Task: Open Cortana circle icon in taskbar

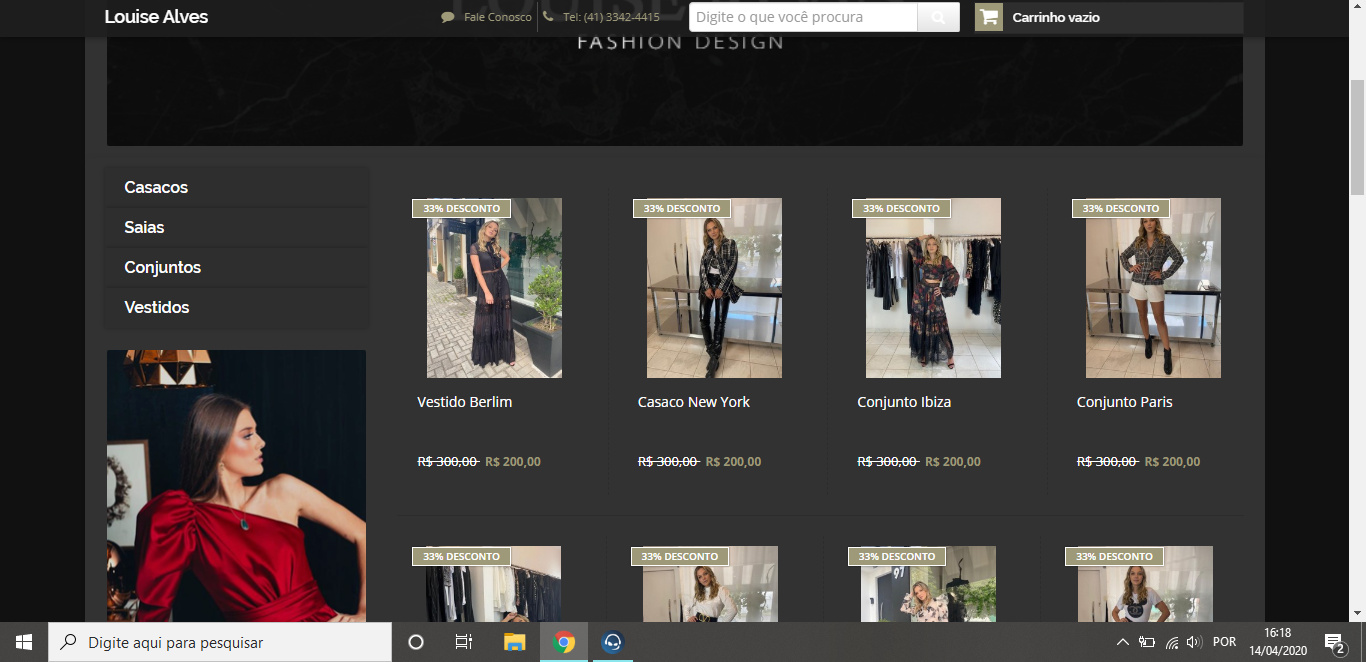Action: click(x=416, y=642)
